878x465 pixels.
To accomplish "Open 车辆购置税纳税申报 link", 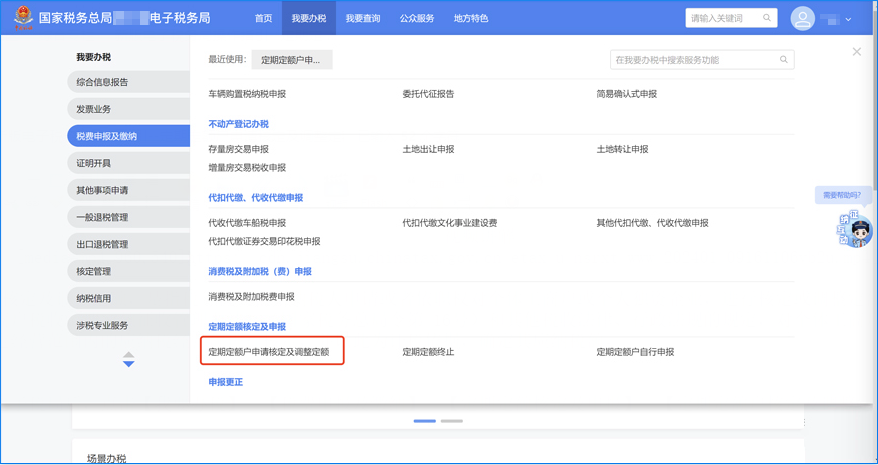I will pyautogui.click(x=247, y=94).
